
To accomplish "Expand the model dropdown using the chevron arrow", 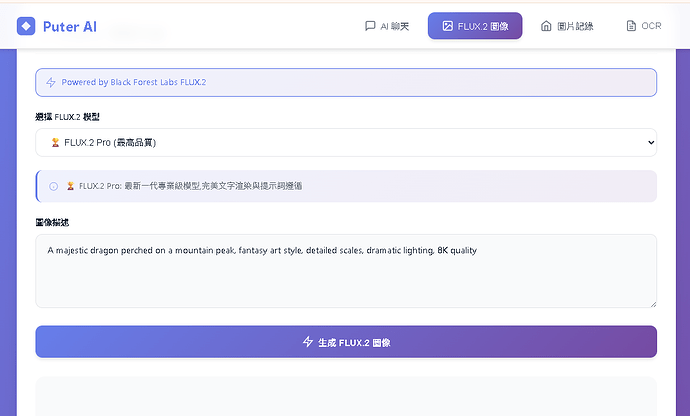I will coord(651,143).
